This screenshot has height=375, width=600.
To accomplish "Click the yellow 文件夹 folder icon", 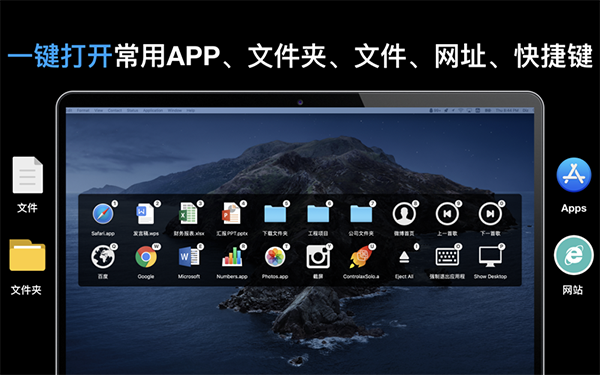I will (x=27, y=255).
